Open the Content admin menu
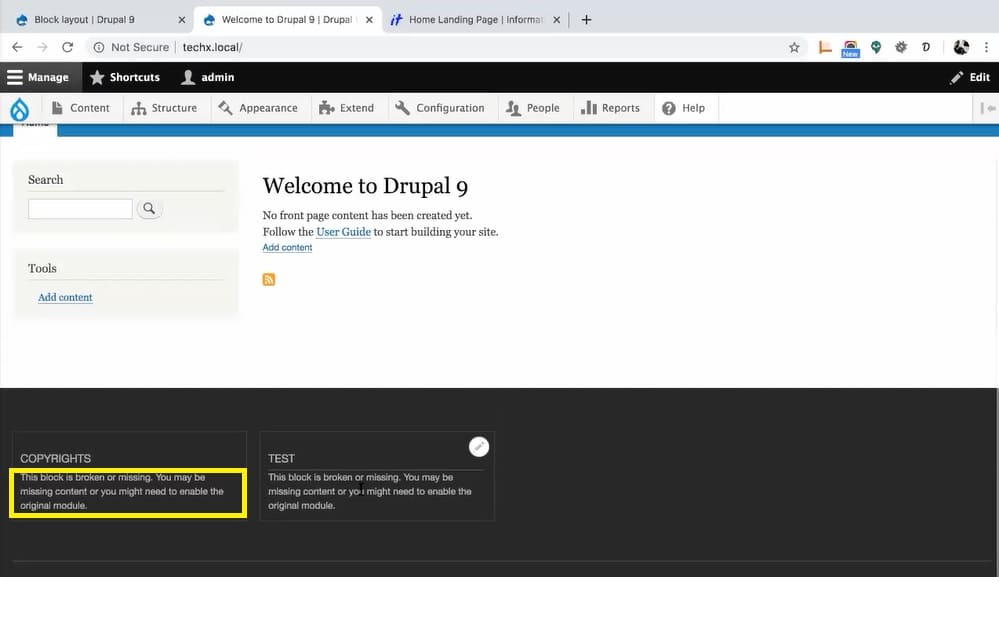999x623 pixels. pos(80,108)
